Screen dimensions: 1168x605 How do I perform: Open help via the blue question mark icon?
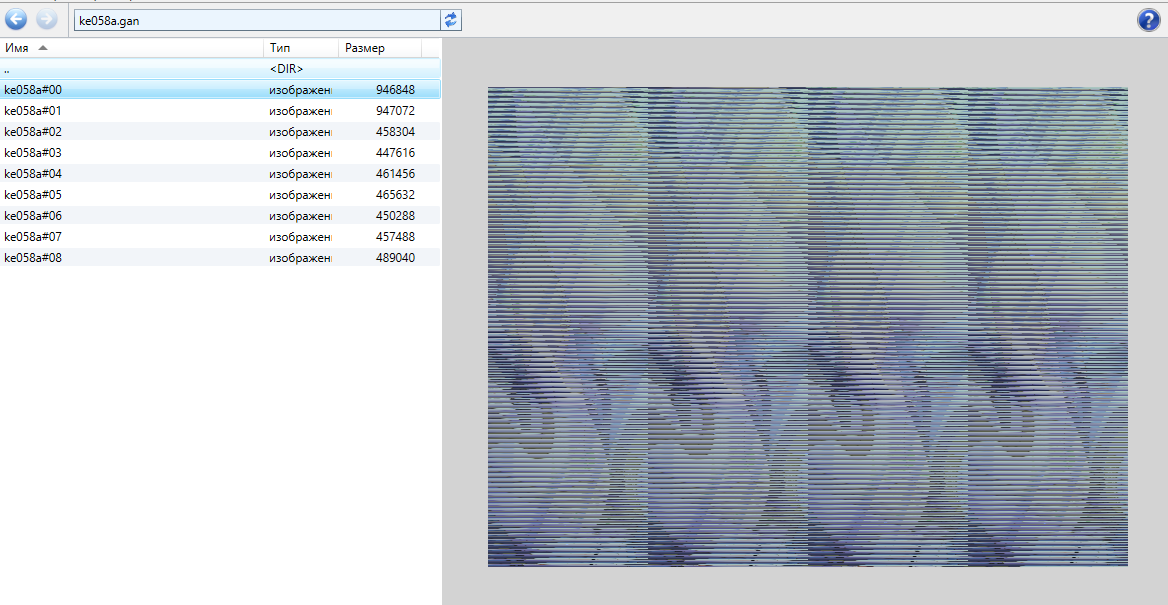(x=1148, y=19)
